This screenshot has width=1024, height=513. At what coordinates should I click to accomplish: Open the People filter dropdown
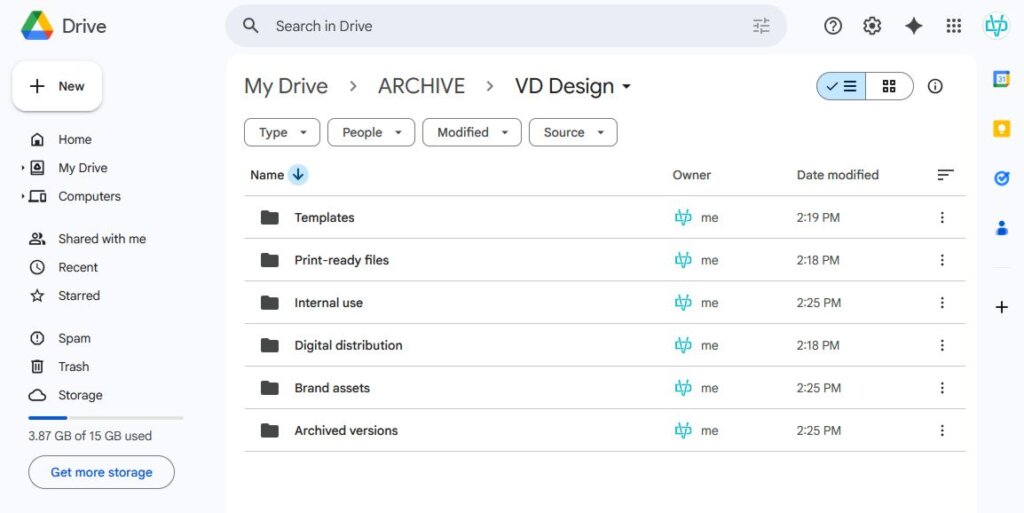point(371,132)
